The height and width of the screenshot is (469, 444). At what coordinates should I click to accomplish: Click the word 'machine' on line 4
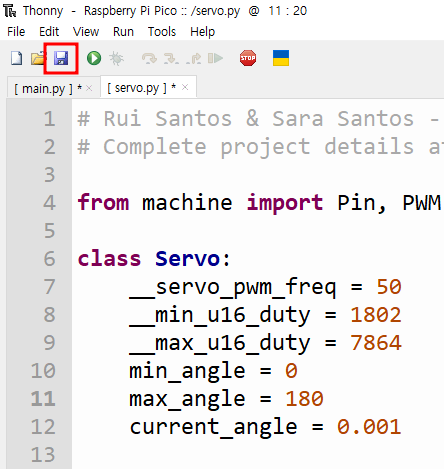(187, 202)
